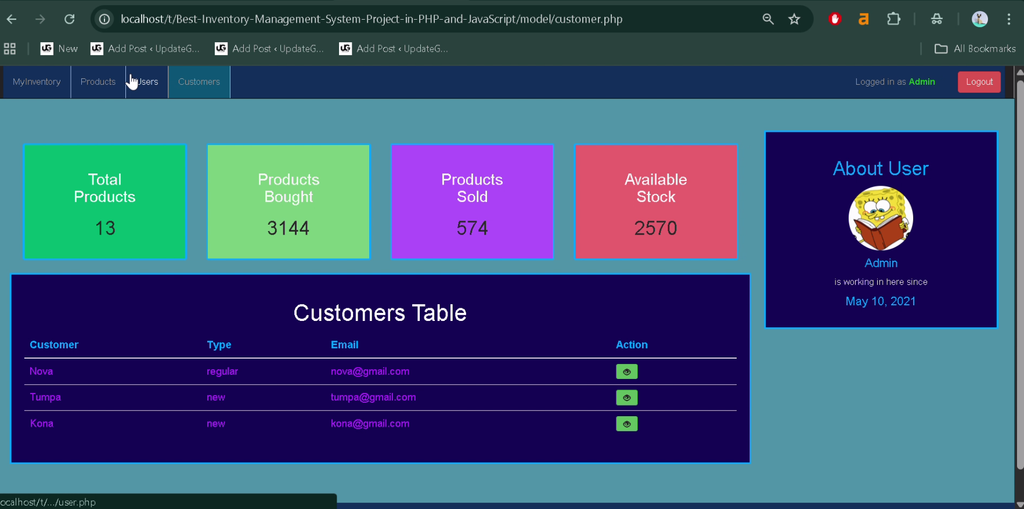
Task: Open the MyInventory nav tab
Action: pyautogui.click(x=37, y=82)
